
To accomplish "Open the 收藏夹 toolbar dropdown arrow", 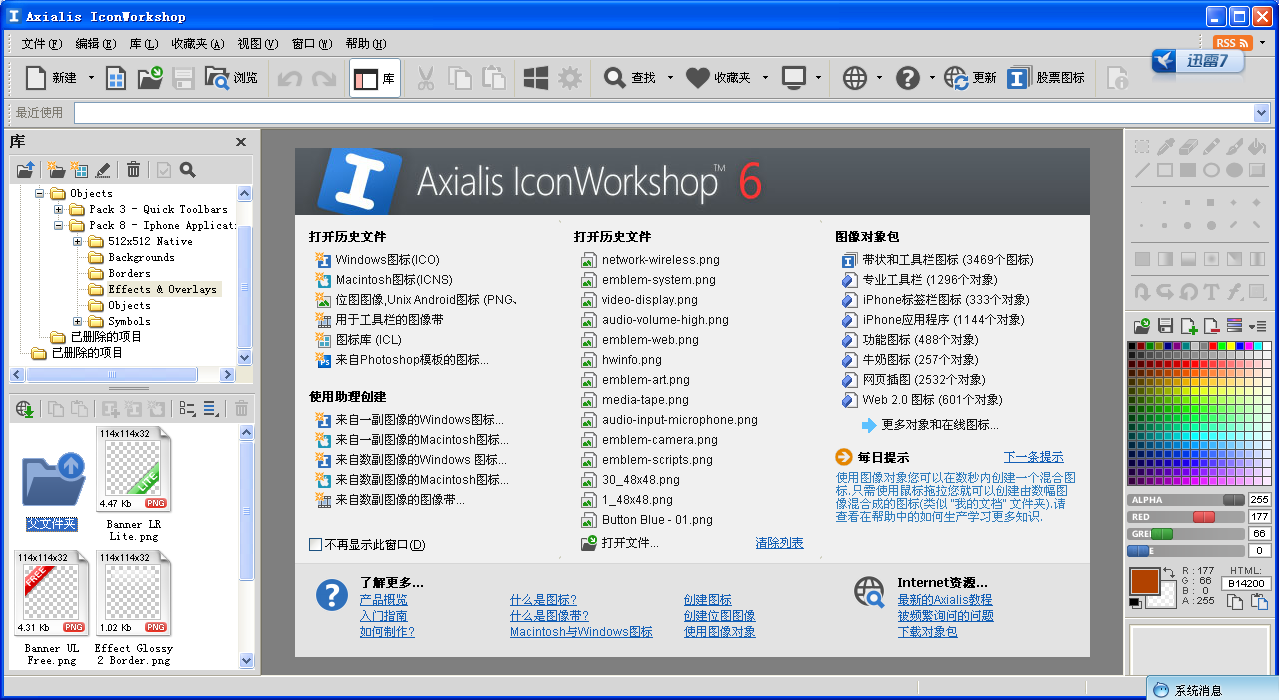I will click(765, 78).
